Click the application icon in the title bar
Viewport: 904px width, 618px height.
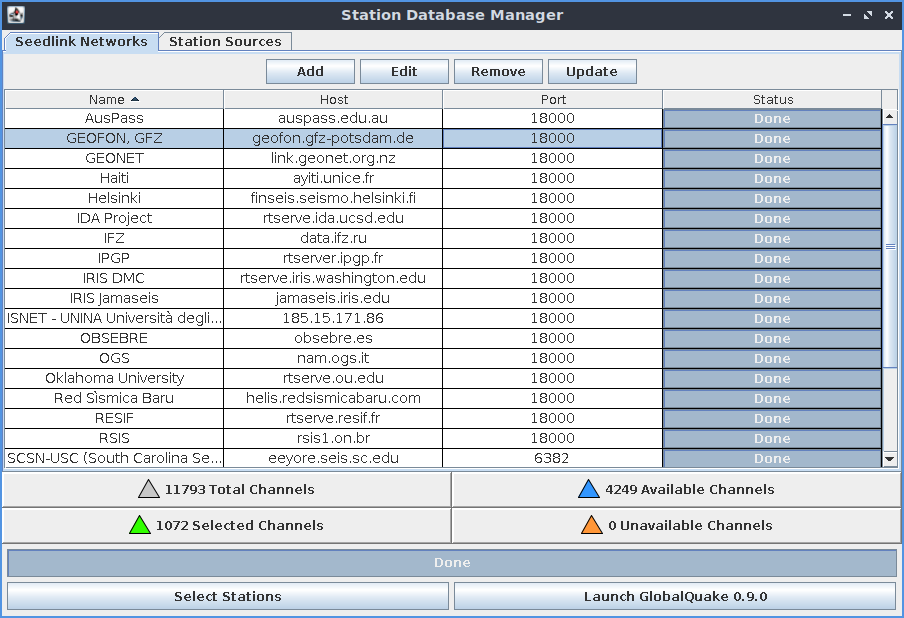[18, 14]
